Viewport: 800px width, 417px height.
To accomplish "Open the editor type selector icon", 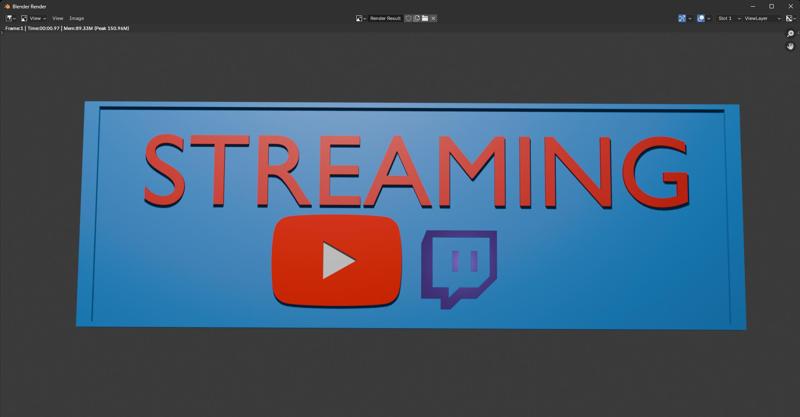I will [9, 18].
